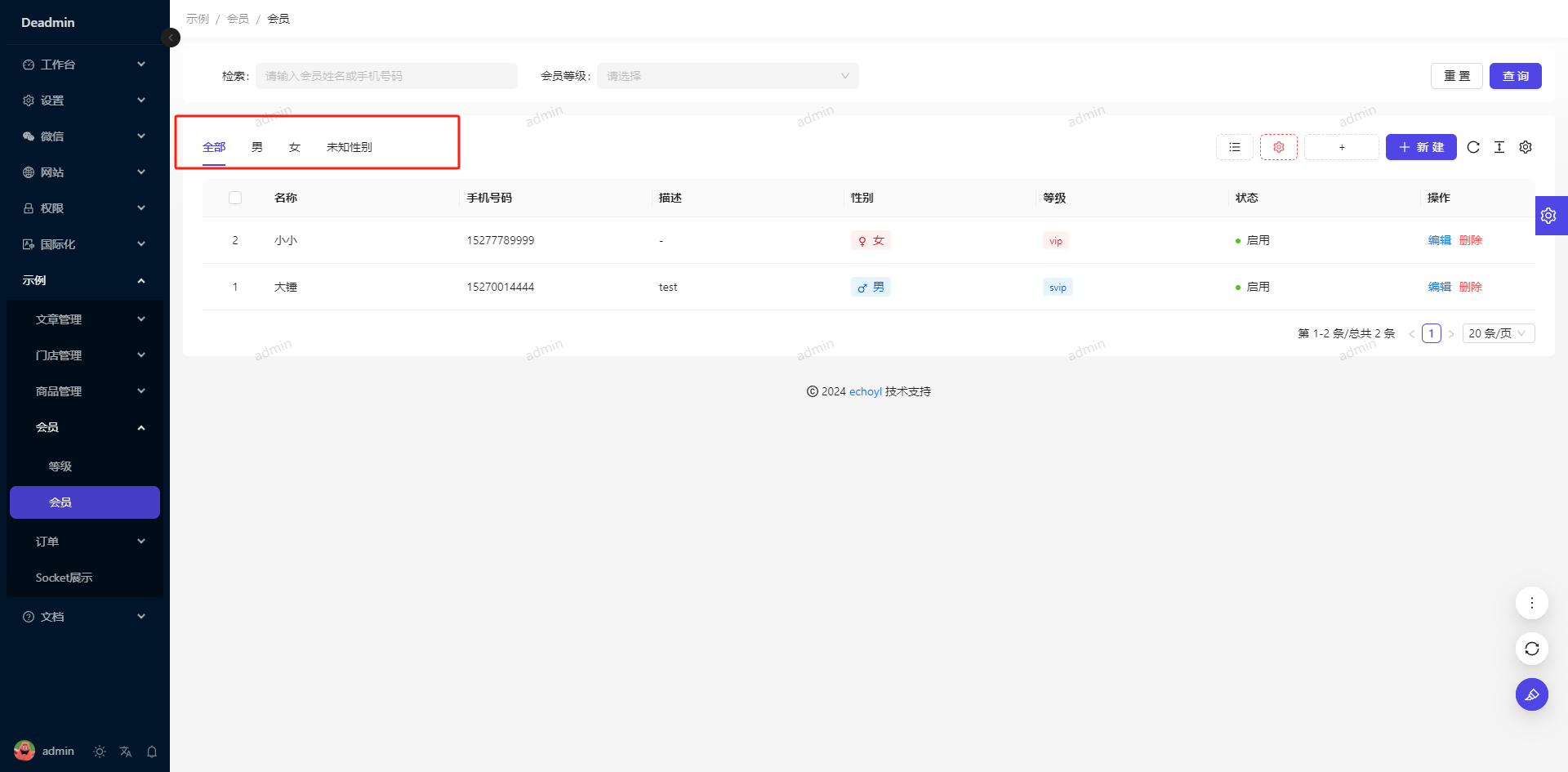Click the table refresh icon in toolbar
The width and height of the screenshot is (1568, 772).
point(1473,147)
